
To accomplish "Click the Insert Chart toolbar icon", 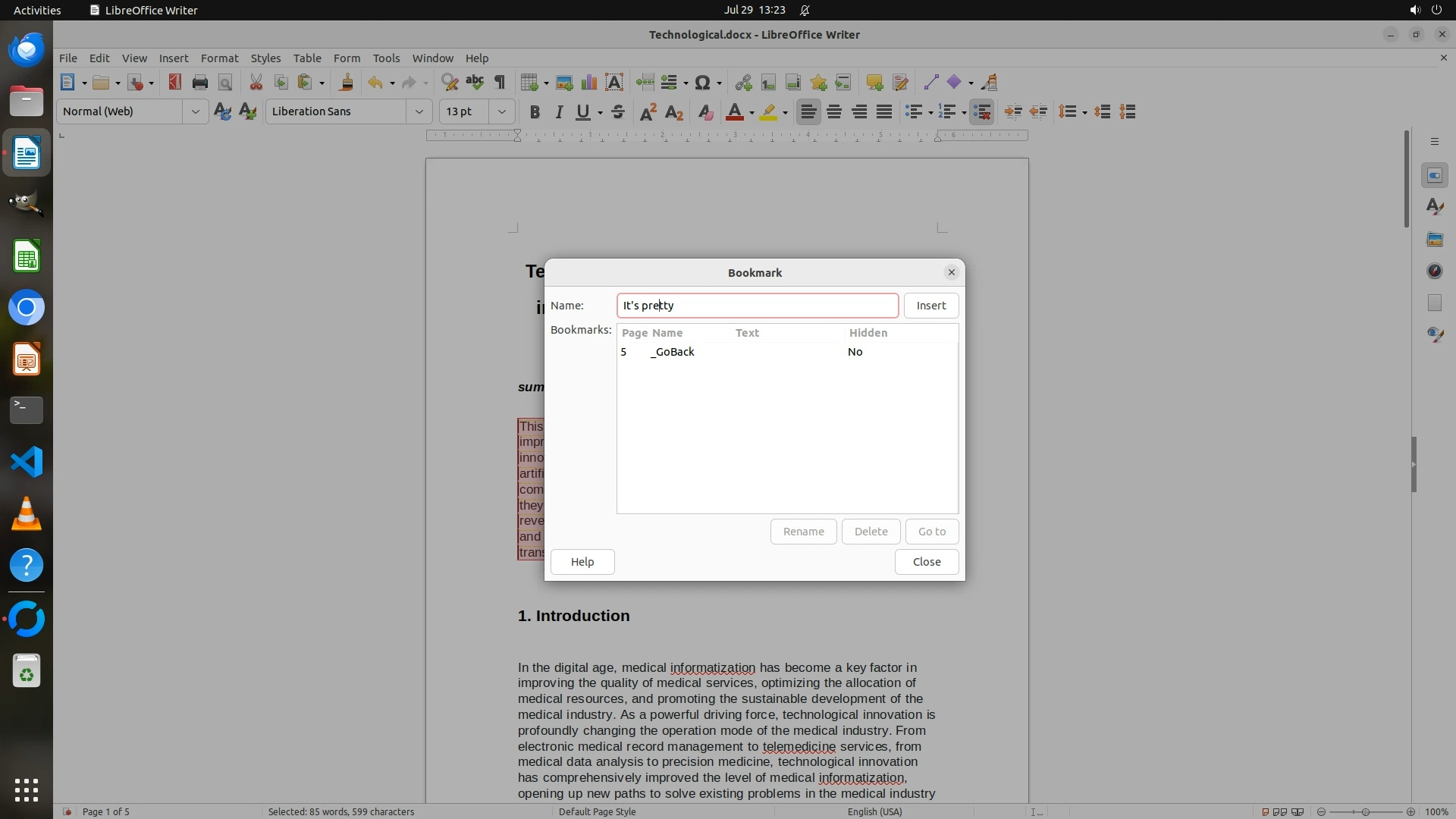I will tap(588, 83).
